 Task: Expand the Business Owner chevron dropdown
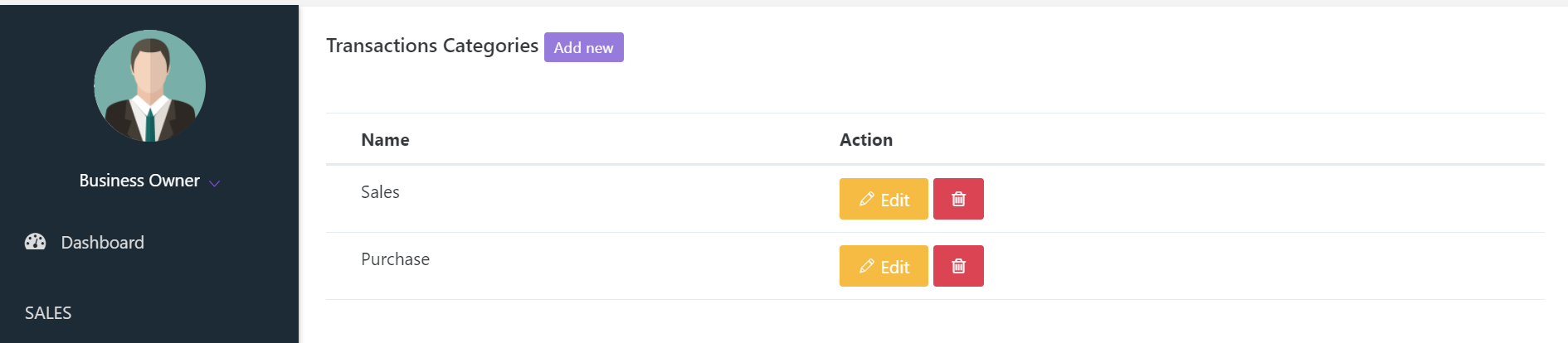tap(215, 183)
